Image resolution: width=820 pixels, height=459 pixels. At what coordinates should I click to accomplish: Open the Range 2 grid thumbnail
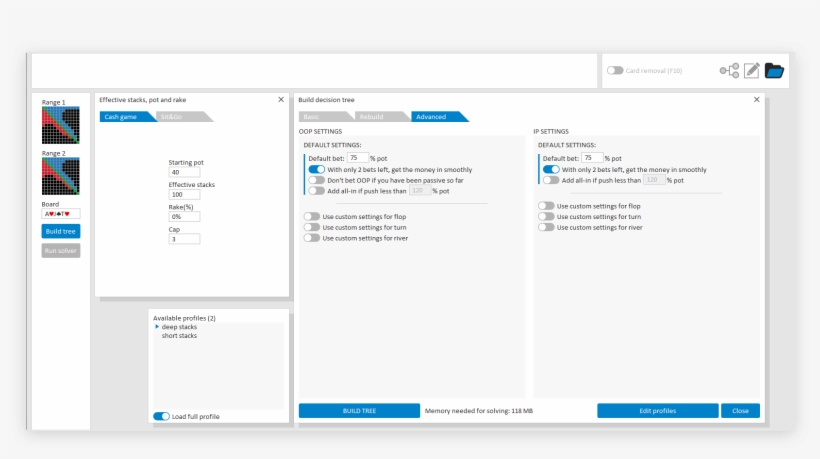tap(53, 176)
